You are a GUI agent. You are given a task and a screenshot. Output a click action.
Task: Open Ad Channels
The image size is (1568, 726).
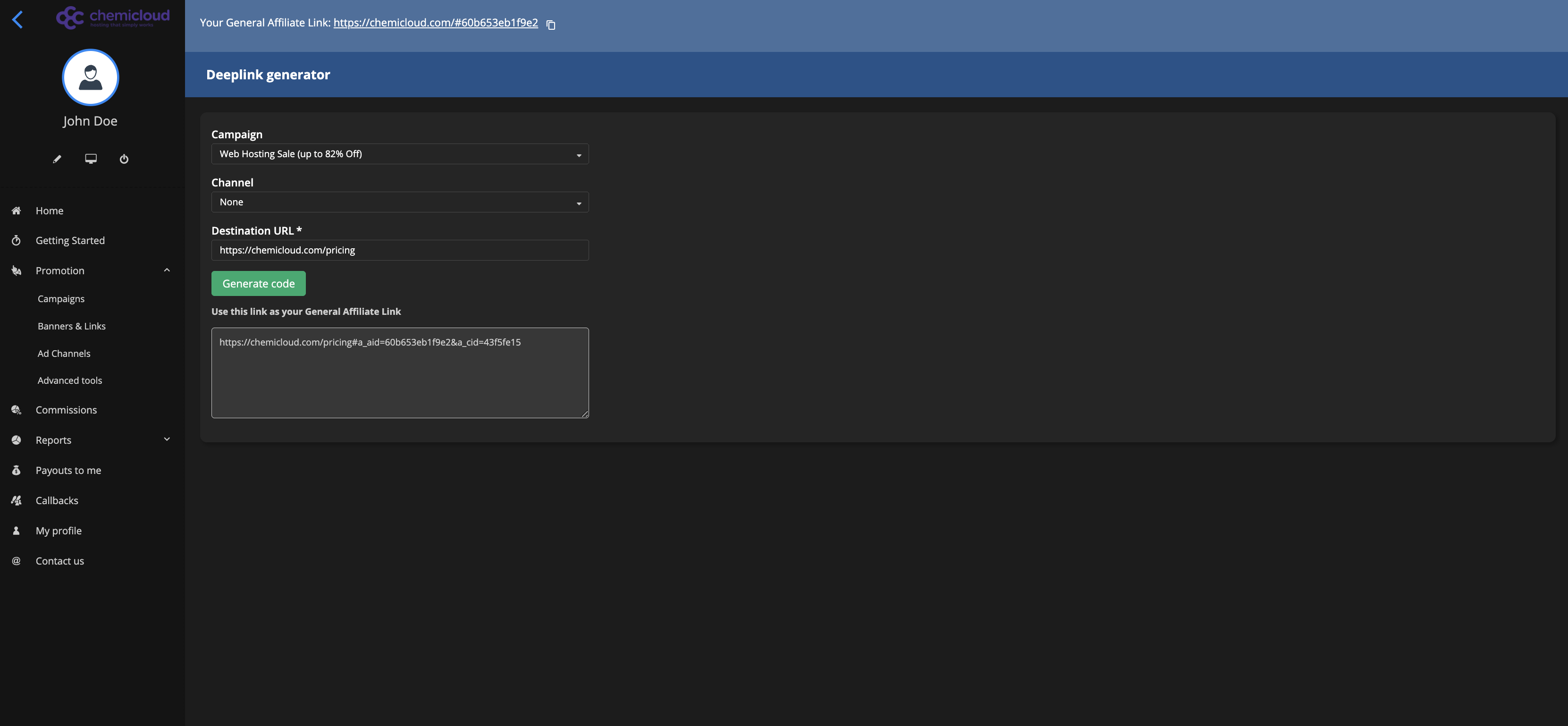tap(64, 354)
